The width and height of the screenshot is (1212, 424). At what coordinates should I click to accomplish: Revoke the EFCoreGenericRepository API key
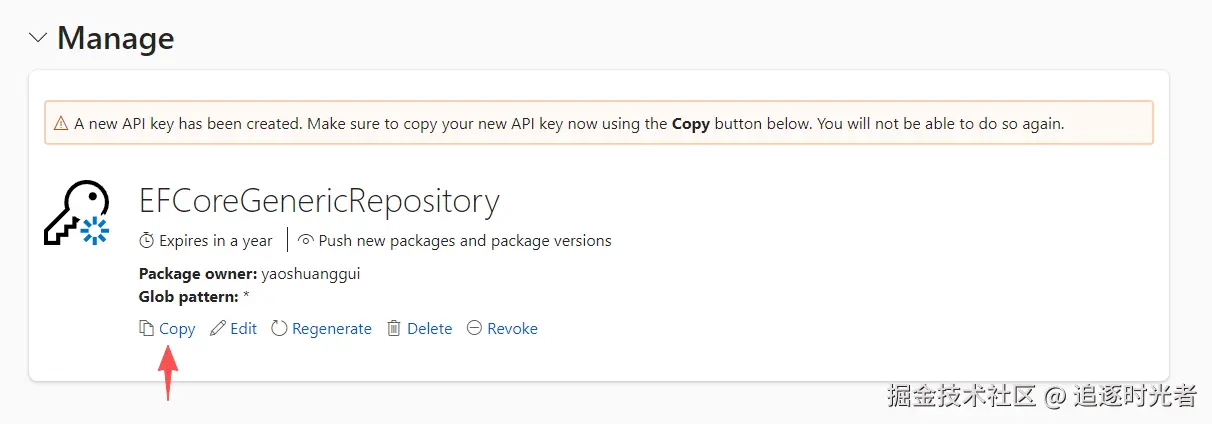click(511, 328)
